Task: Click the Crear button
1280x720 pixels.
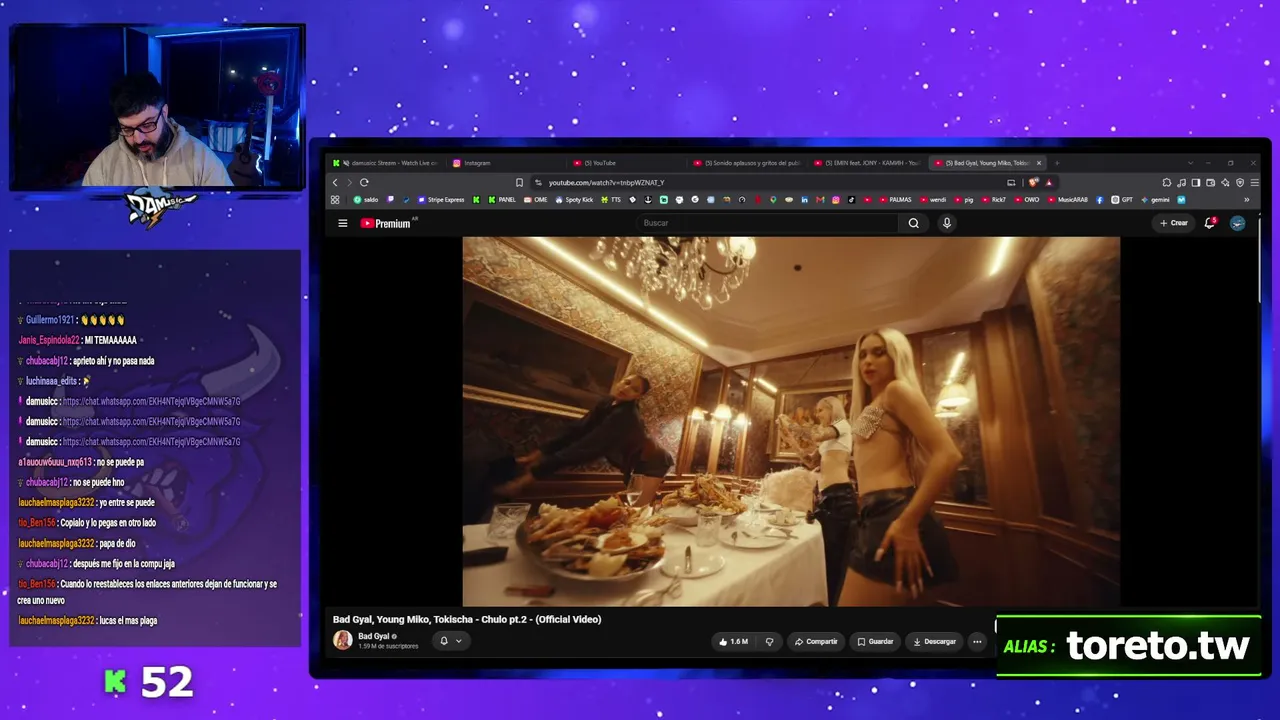Action: point(1174,223)
